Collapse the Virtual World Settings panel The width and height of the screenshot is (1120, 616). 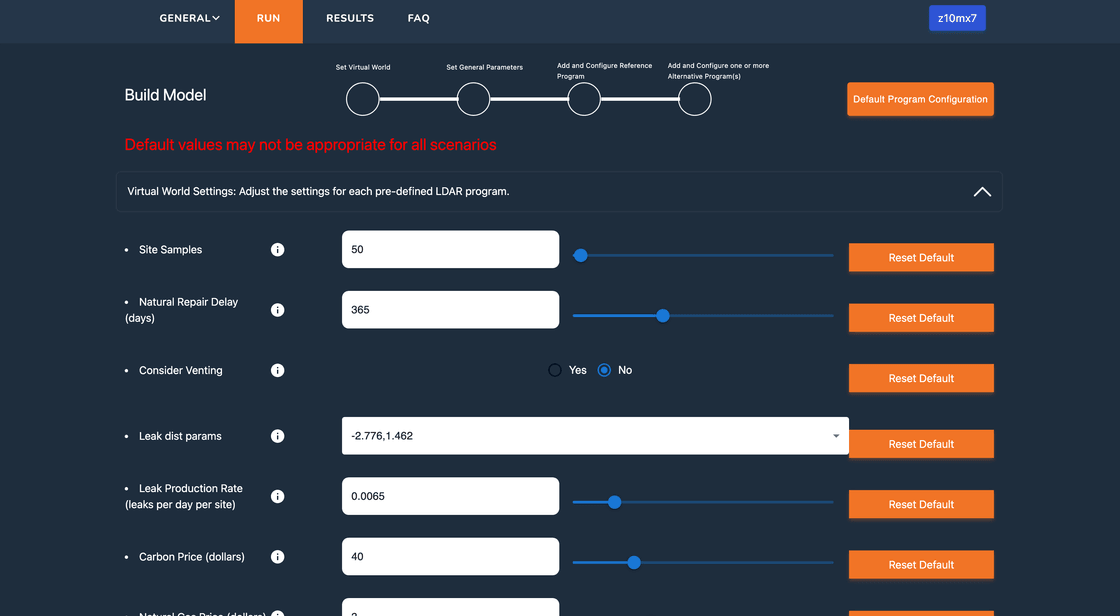click(982, 191)
